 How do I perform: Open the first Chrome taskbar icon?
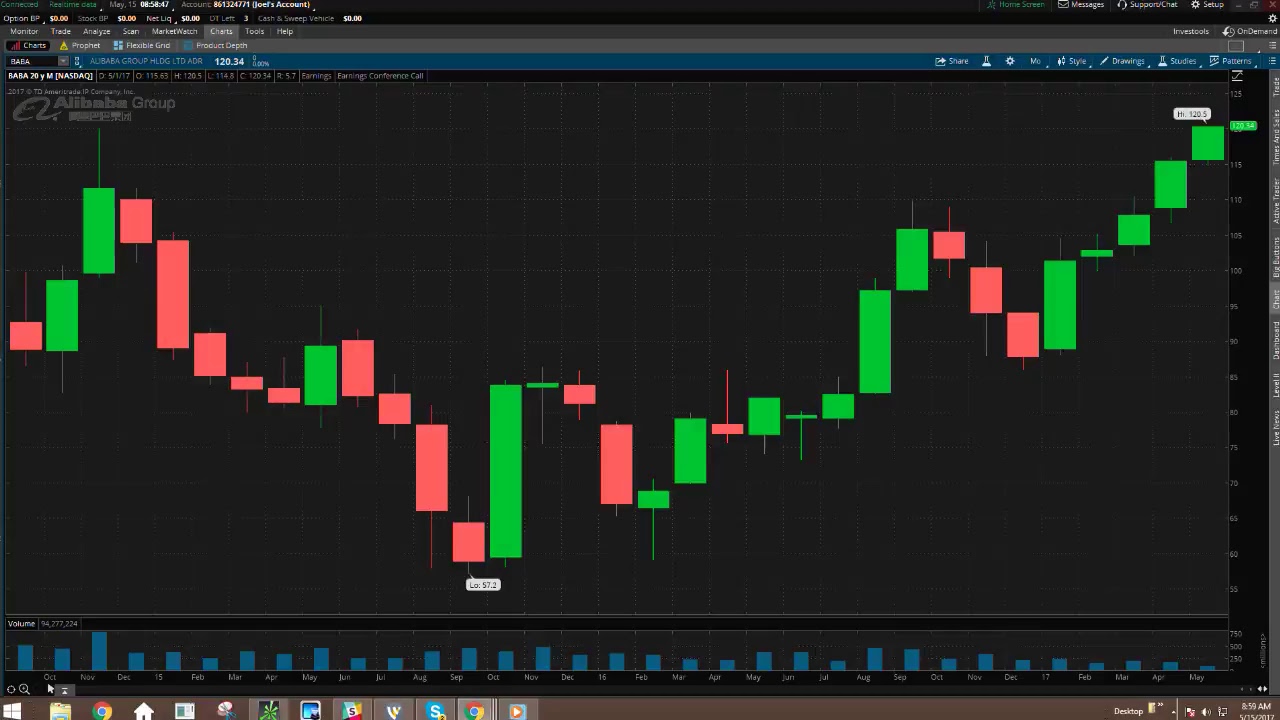[102, 711]
